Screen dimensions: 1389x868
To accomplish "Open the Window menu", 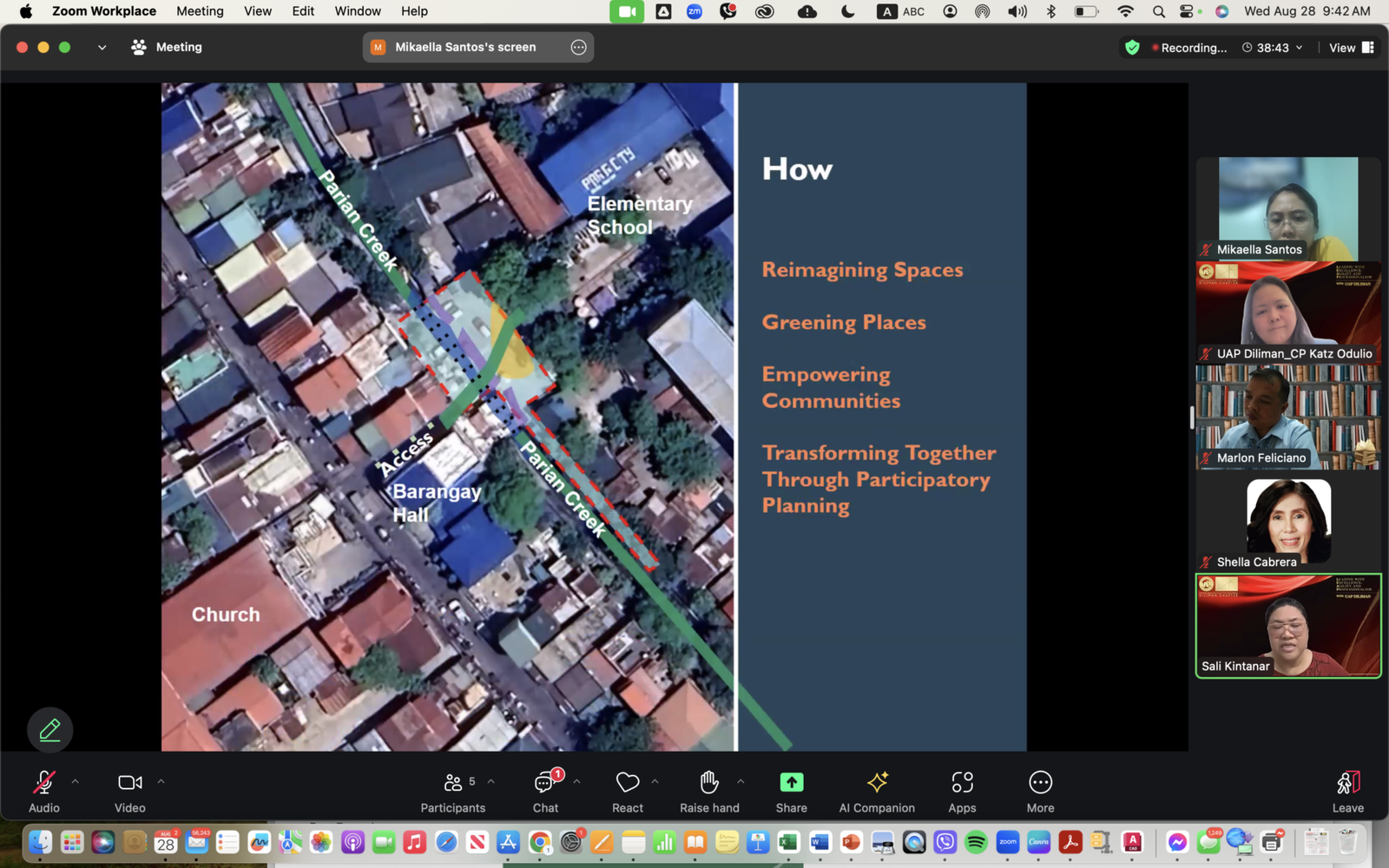I will point(358,11).
